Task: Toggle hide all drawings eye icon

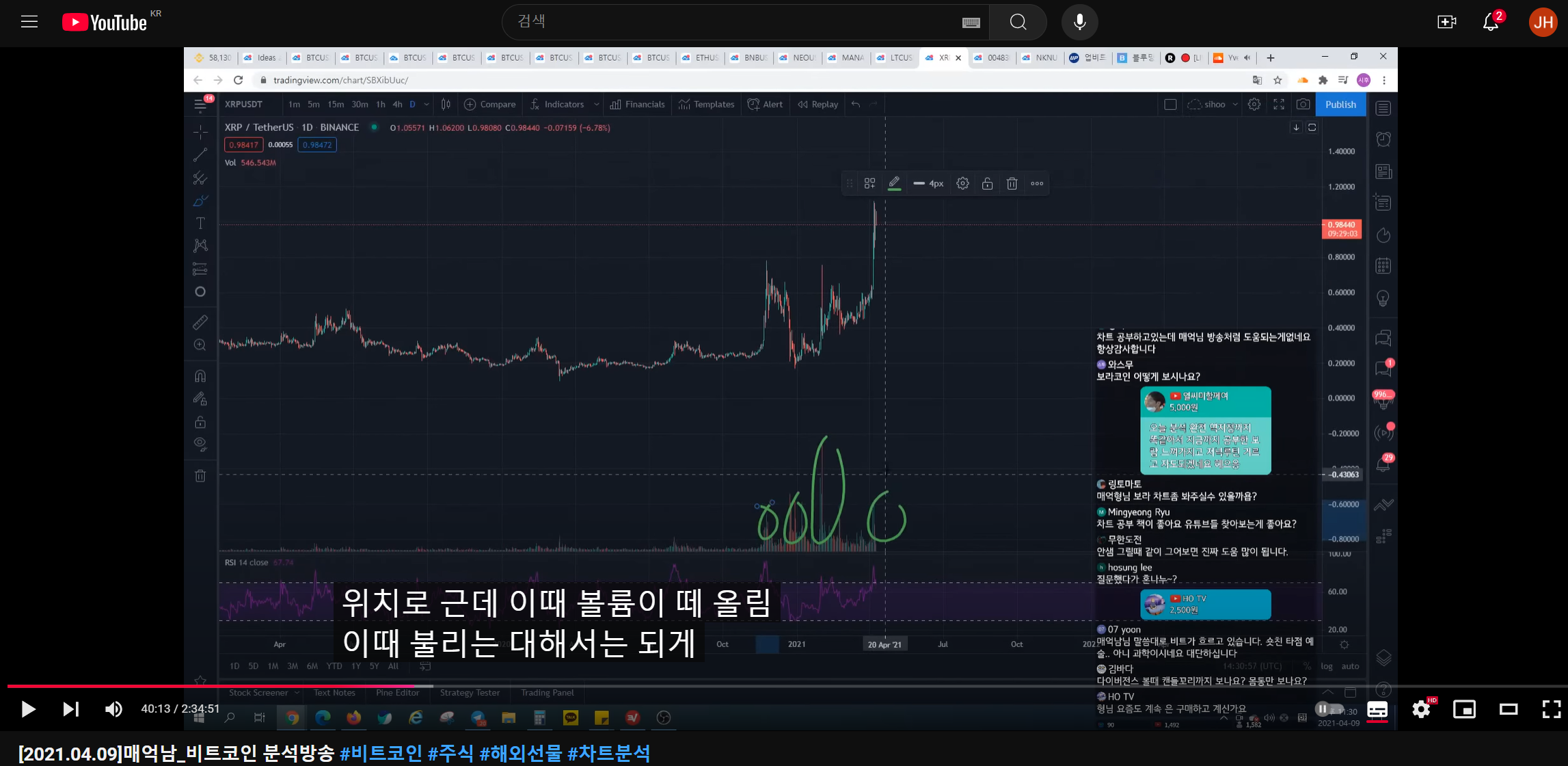Action: point(200,444)
